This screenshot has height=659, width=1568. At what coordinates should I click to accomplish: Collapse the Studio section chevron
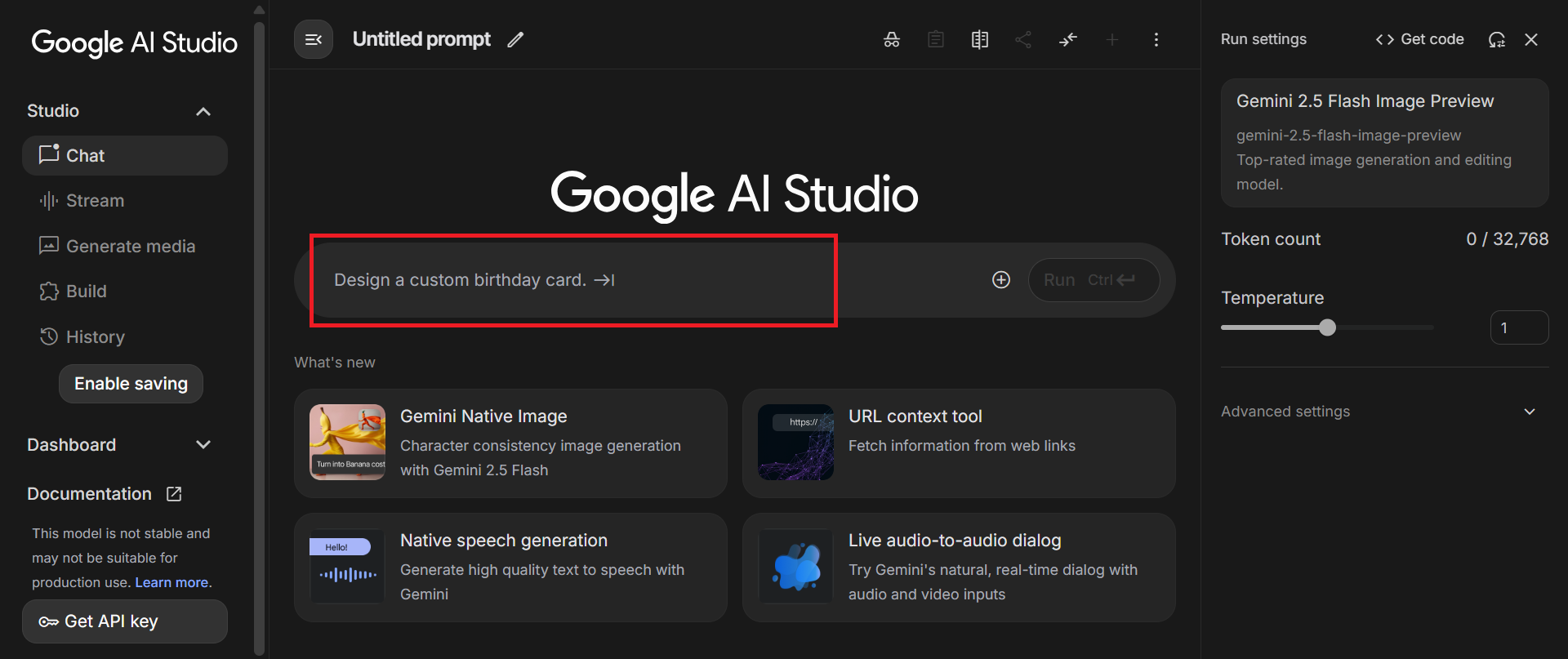(203, 111)
